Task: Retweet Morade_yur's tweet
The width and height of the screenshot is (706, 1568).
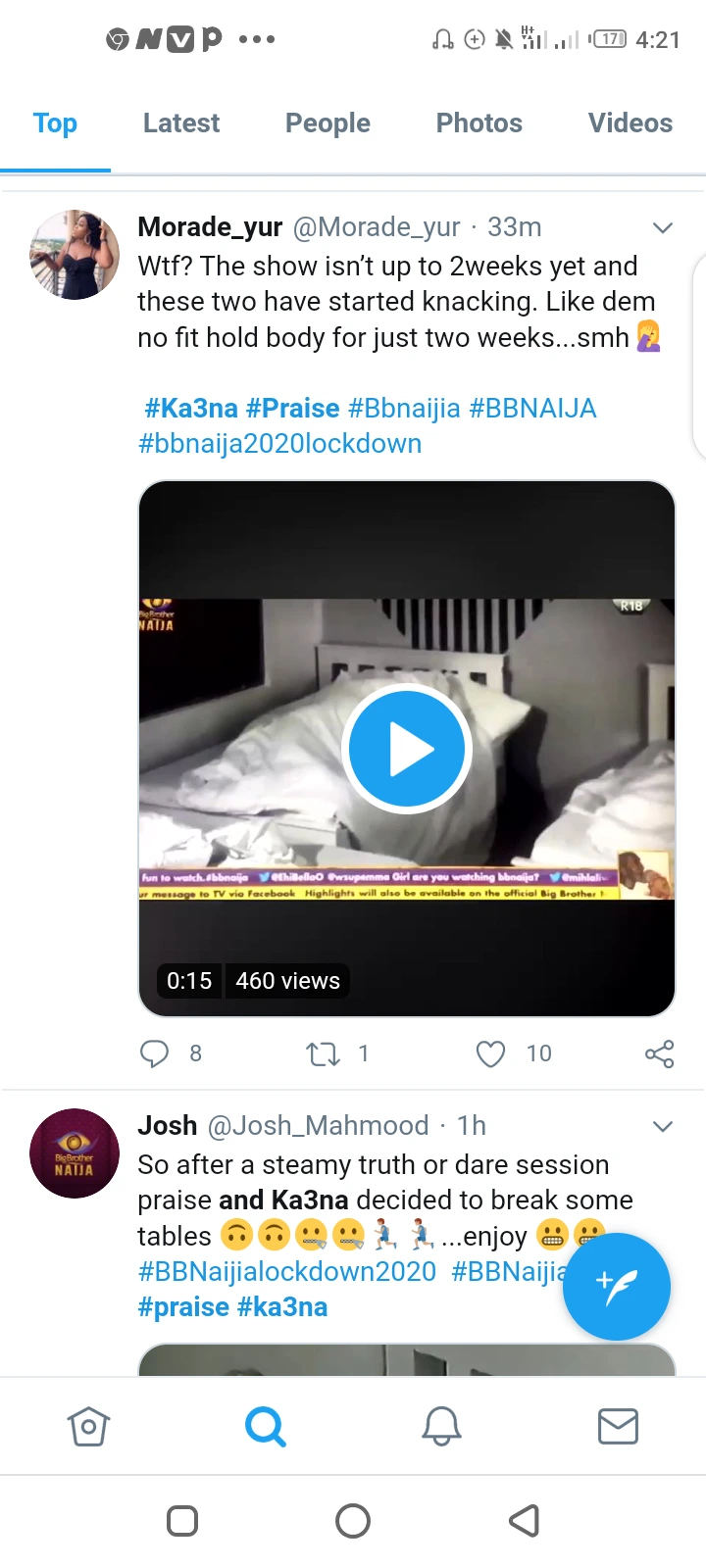Action: point(323,1053)
